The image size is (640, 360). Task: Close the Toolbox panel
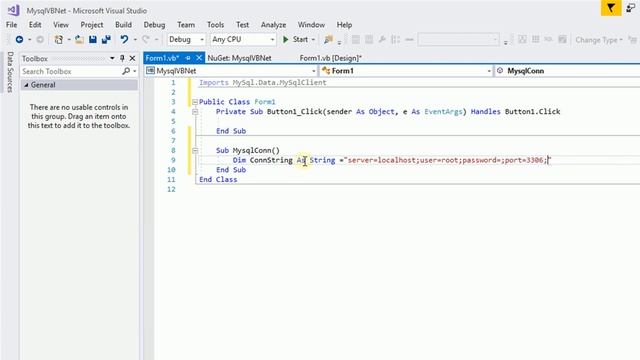(x=132, y=58)
